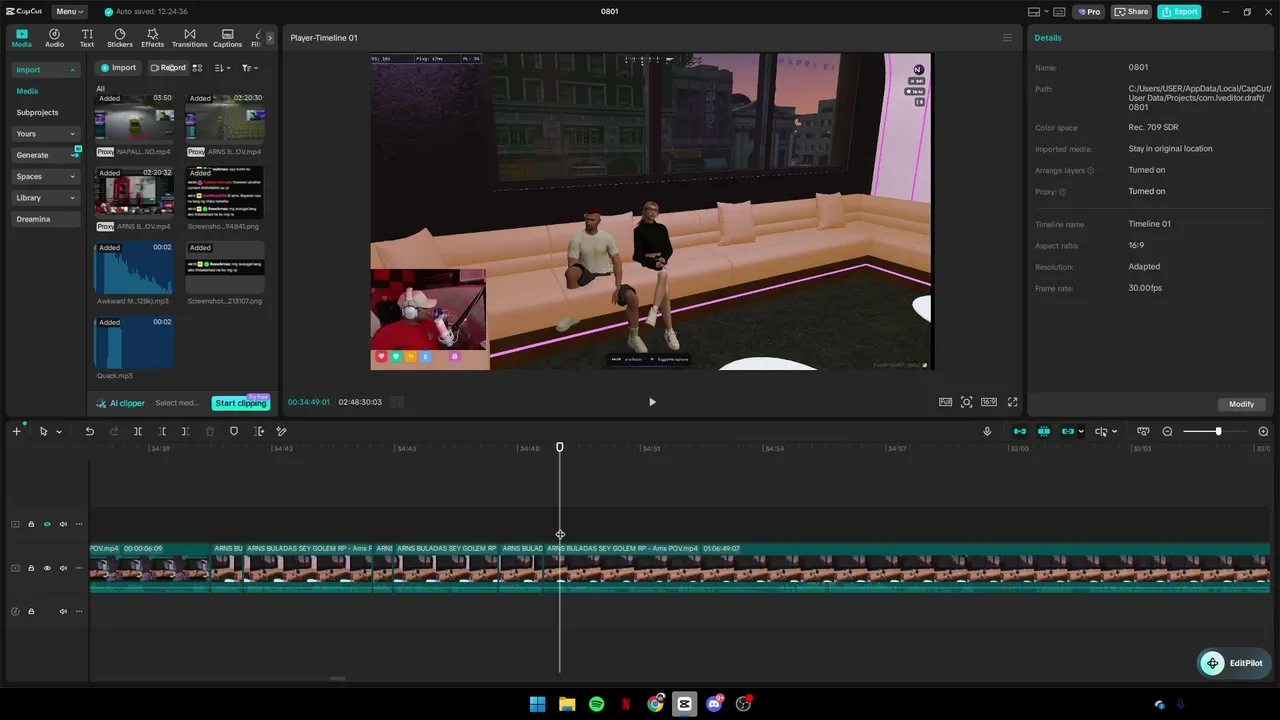Image resolution: width=1280 pixels, height=720 pixels.
Task: Hide the main video track eye icon
Action: [x=47, y=568]
